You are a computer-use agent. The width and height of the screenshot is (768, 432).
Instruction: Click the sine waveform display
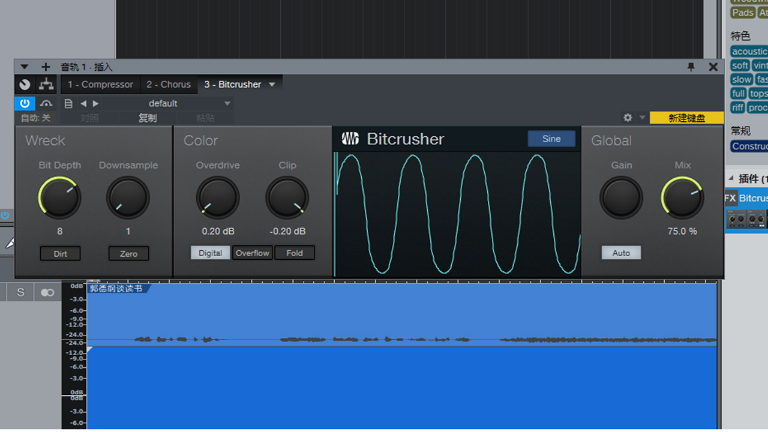click(x=456, y=215)
